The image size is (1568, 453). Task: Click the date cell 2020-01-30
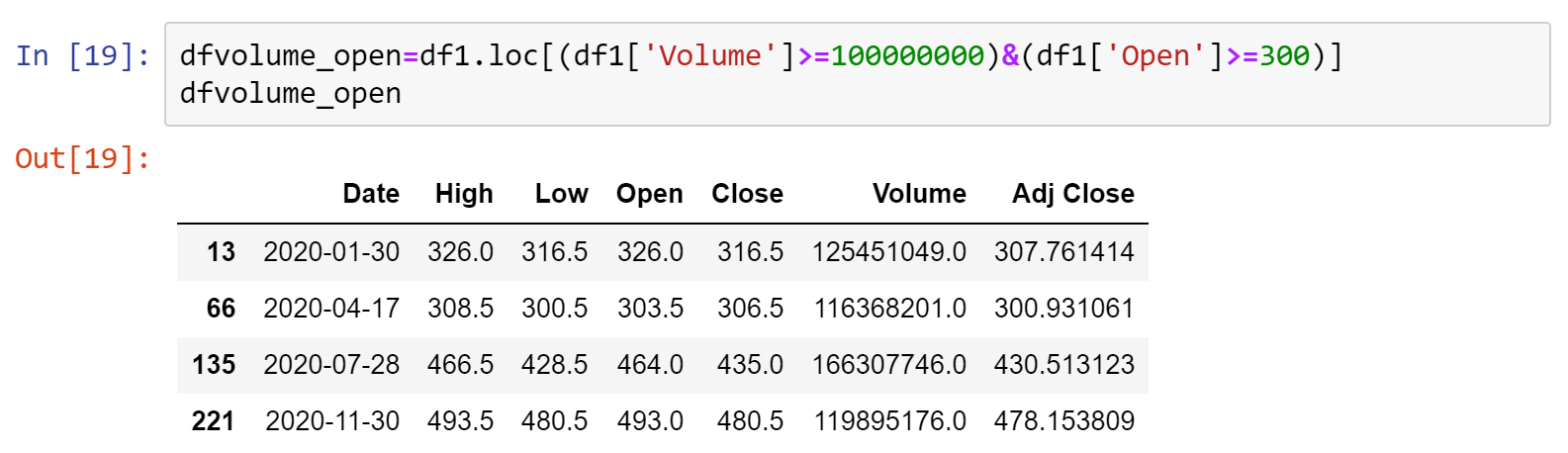(x=331, y=252)
